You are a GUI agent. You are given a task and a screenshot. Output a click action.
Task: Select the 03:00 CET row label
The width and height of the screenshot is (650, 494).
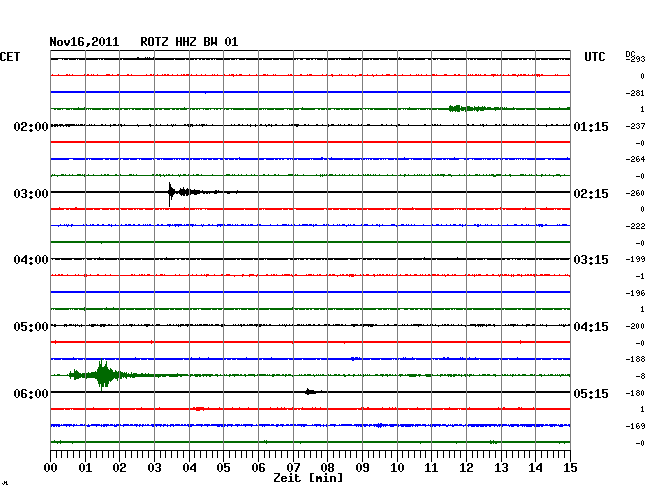[x=31, y=194]
